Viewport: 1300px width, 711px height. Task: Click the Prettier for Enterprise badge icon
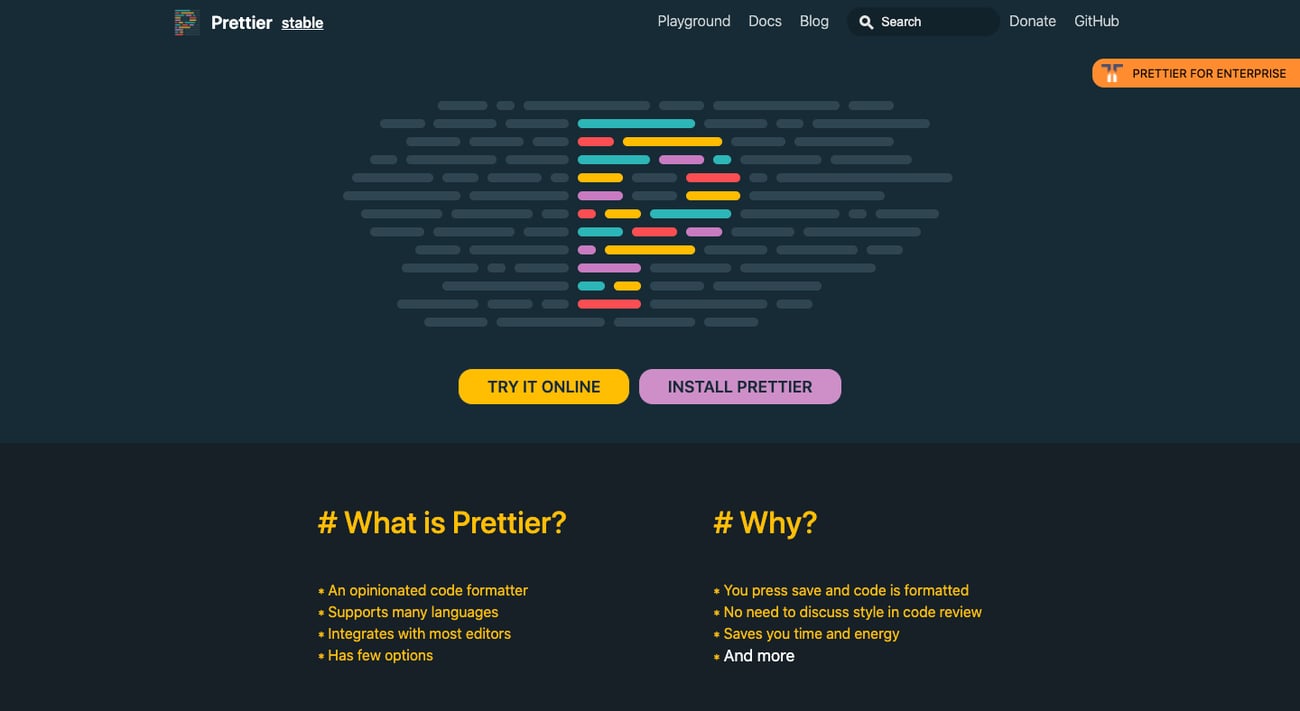1112,72
